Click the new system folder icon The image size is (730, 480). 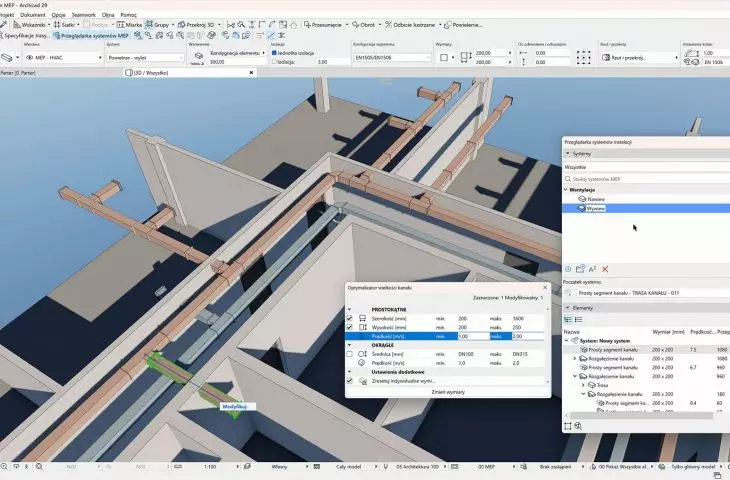coord(580,269)
